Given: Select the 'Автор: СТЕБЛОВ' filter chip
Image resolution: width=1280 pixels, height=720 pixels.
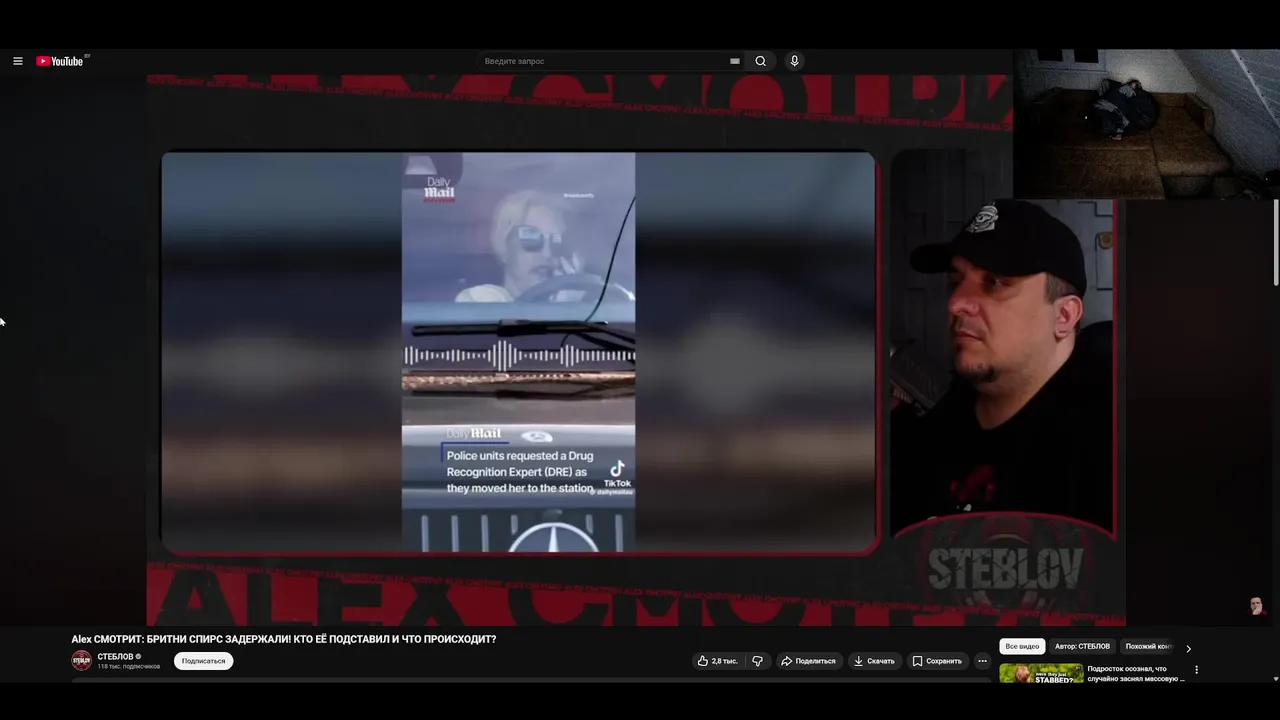Looking at the screenshot, I should pos(1082,647).
